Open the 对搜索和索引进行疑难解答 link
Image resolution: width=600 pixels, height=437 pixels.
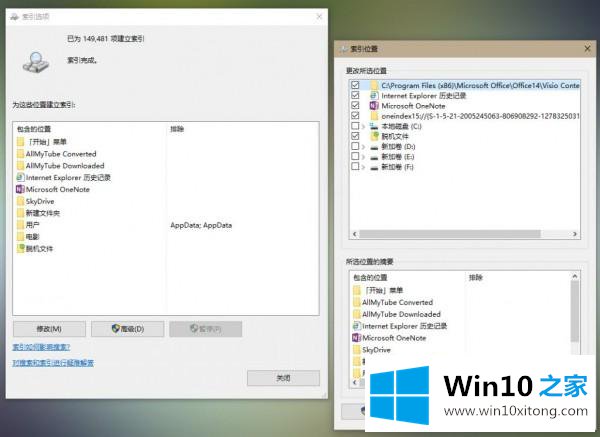pyautogui.click(x=53, y=363)
